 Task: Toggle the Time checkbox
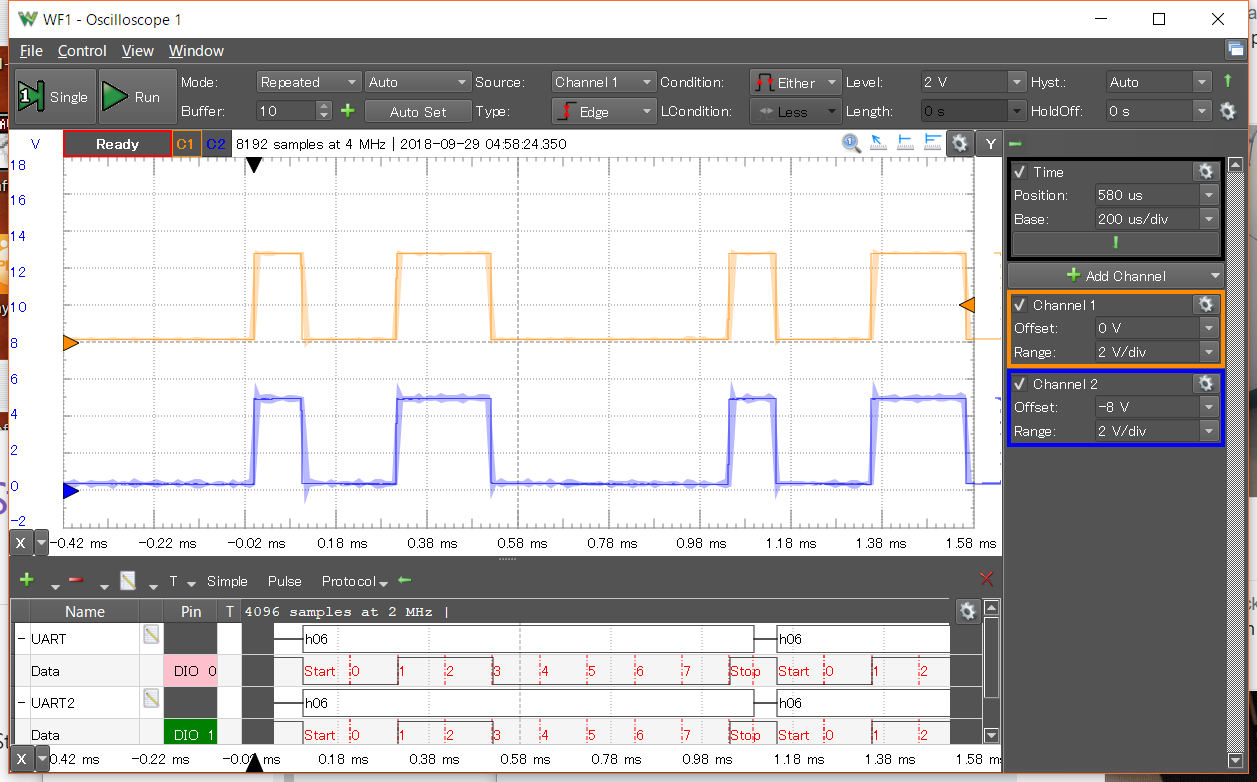click(x=1020, y=172)
